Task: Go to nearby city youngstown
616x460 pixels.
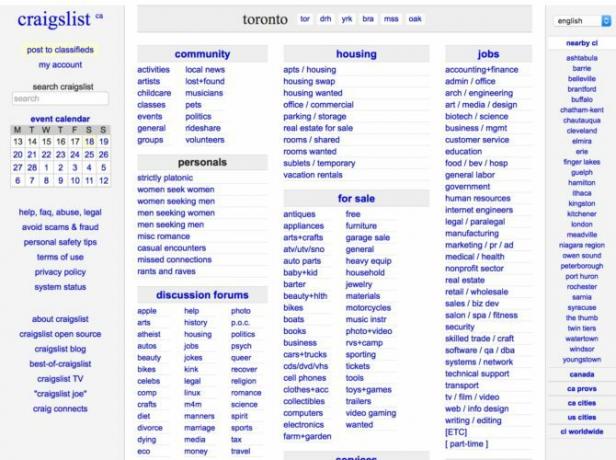Action: [581, 359]
